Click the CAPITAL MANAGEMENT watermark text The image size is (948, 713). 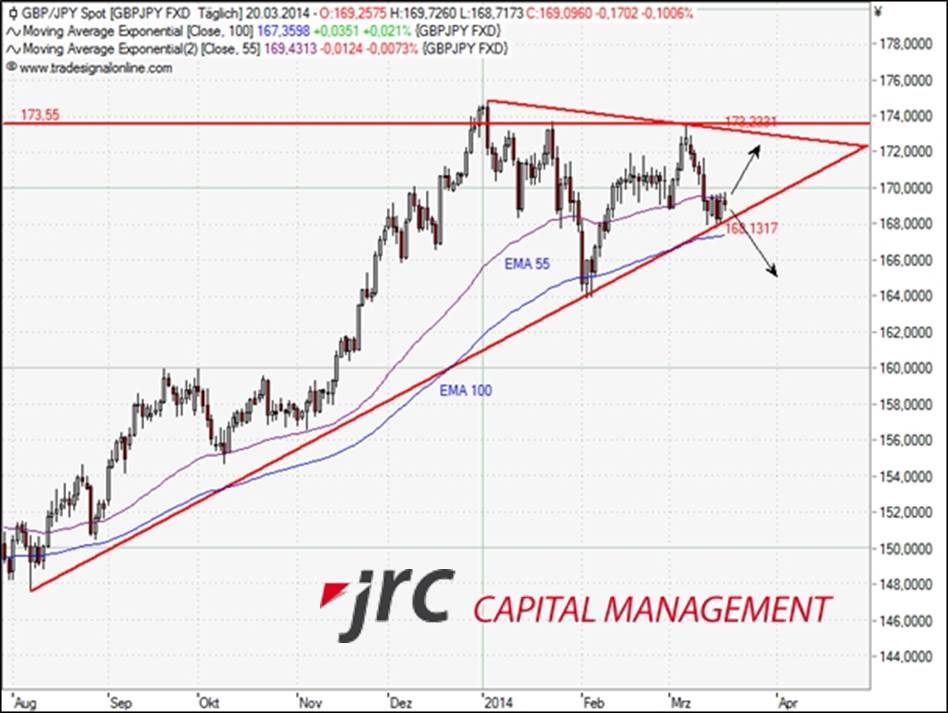[x=651, y=609]
